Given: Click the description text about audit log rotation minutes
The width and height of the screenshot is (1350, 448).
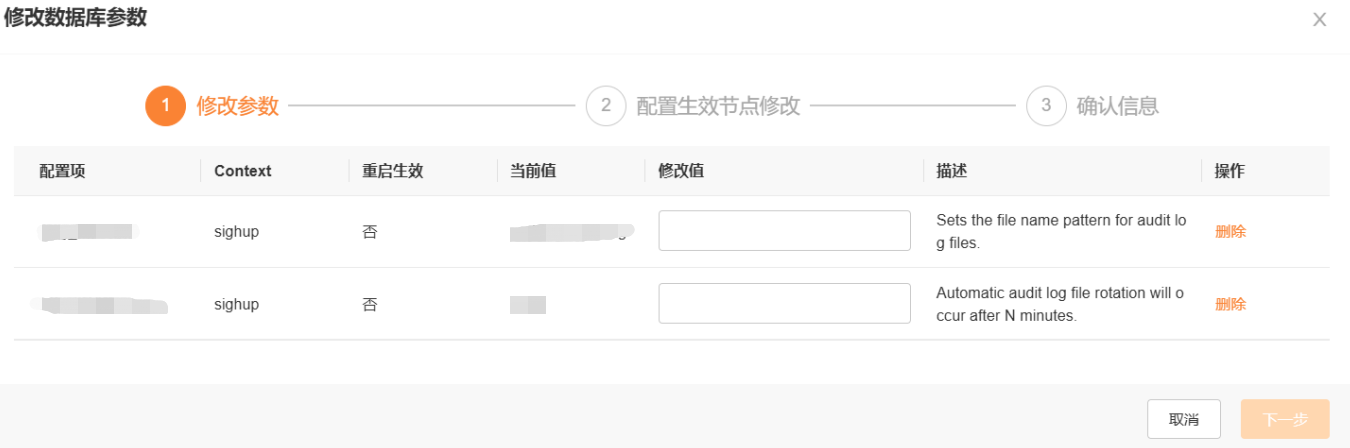Looking at the screenshot, I should coord(1059,304).
